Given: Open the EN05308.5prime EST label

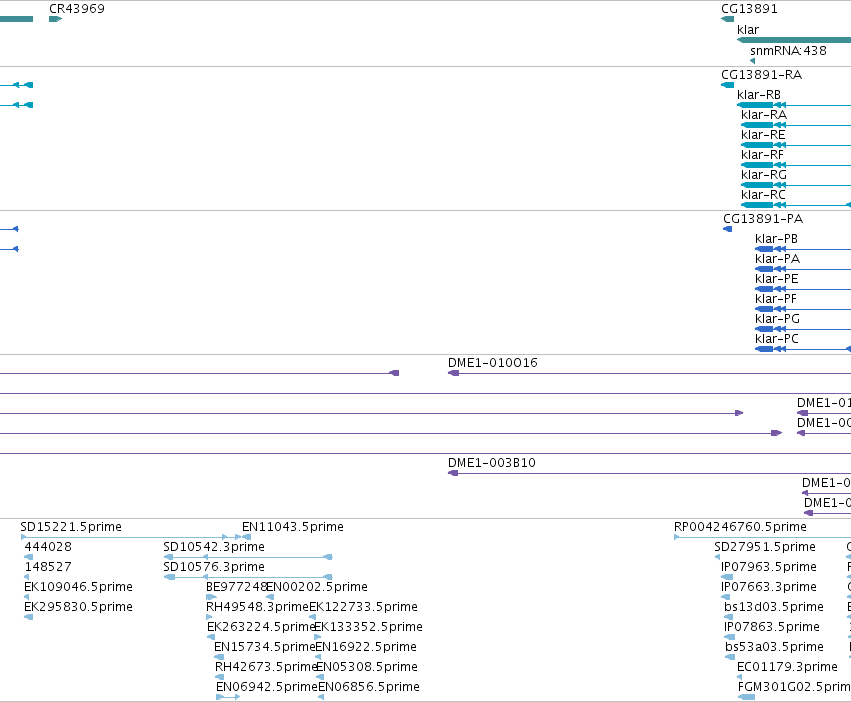Looking at the screenshot, I should coord(367,667).
